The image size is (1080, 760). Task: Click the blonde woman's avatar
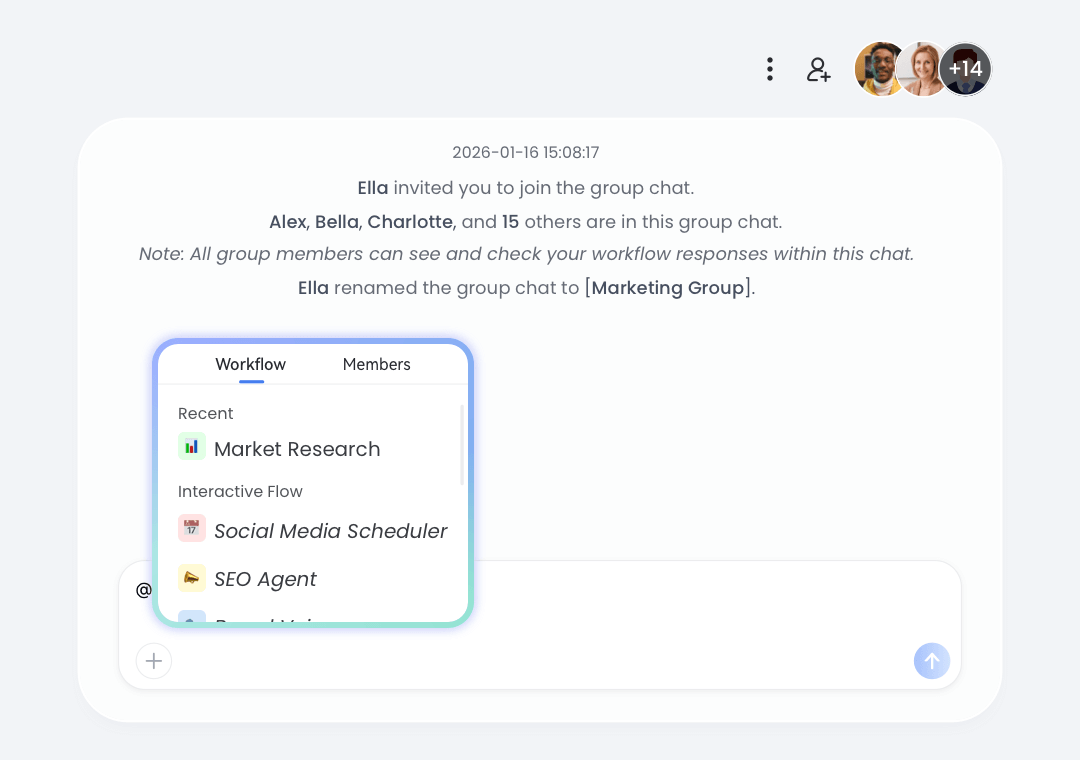click(924, 69)
